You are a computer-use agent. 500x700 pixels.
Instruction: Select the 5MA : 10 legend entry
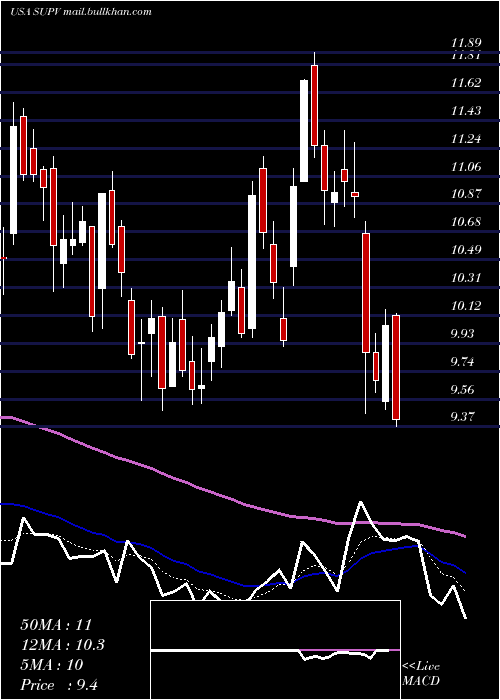52,665
